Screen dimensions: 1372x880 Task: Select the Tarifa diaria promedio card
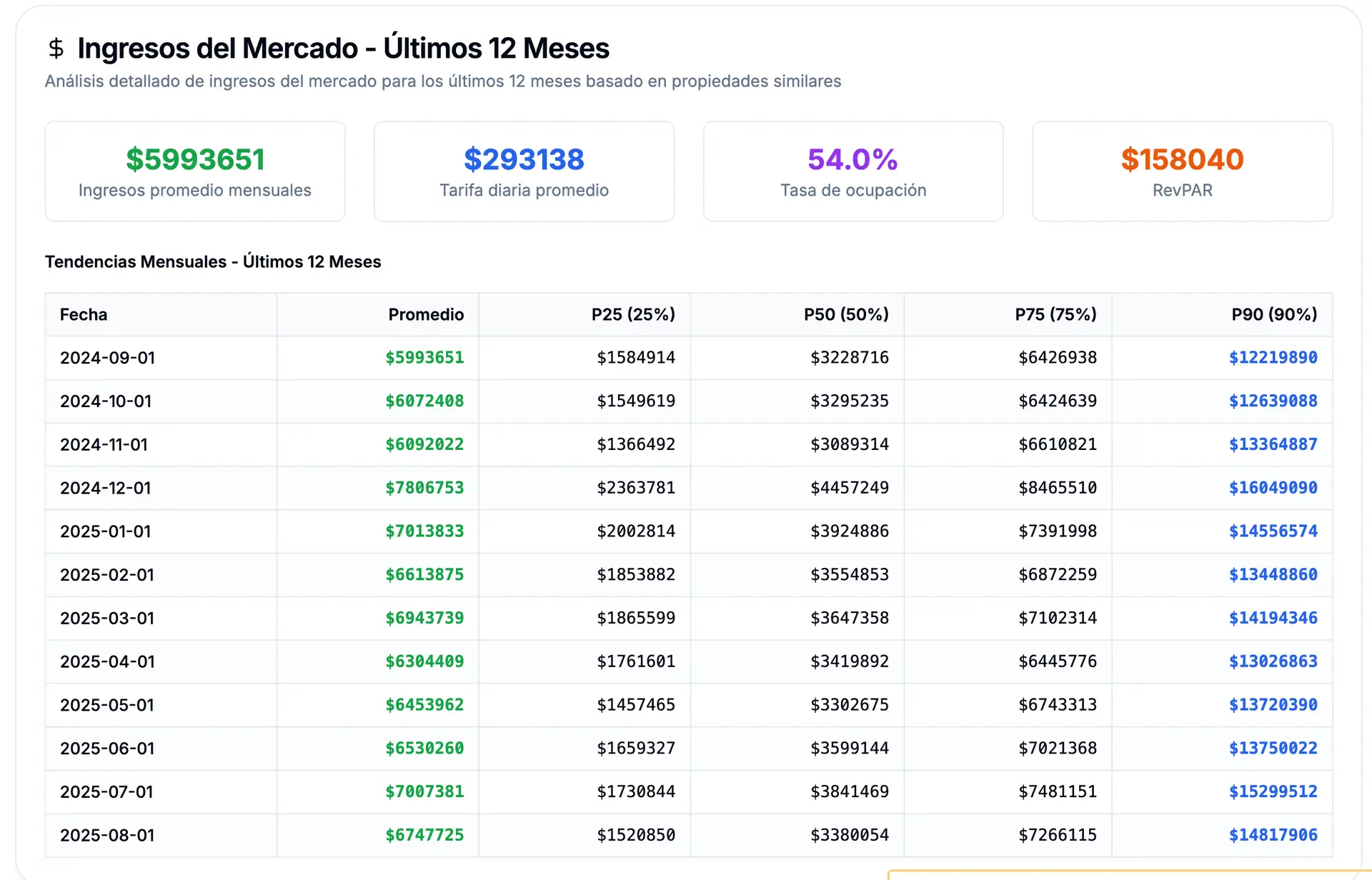click(x=524, y=171)
